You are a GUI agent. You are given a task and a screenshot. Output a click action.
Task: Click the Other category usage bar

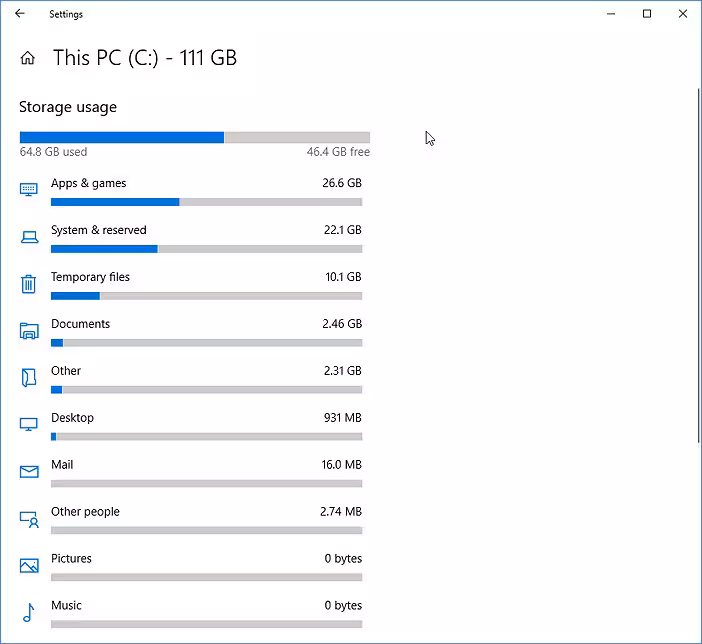tap(206, 390)
